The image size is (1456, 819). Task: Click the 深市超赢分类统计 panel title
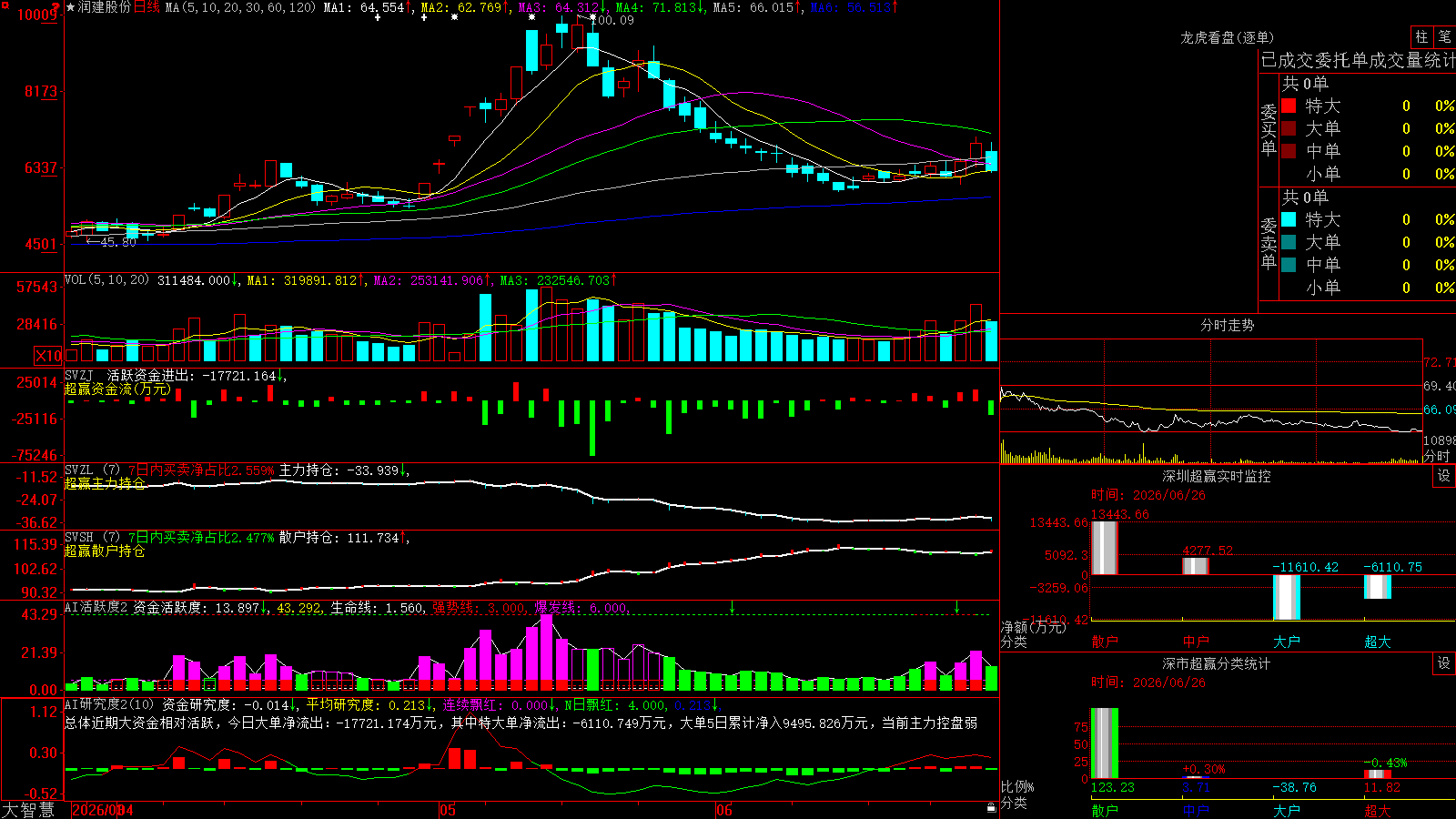coord(1217,663)
